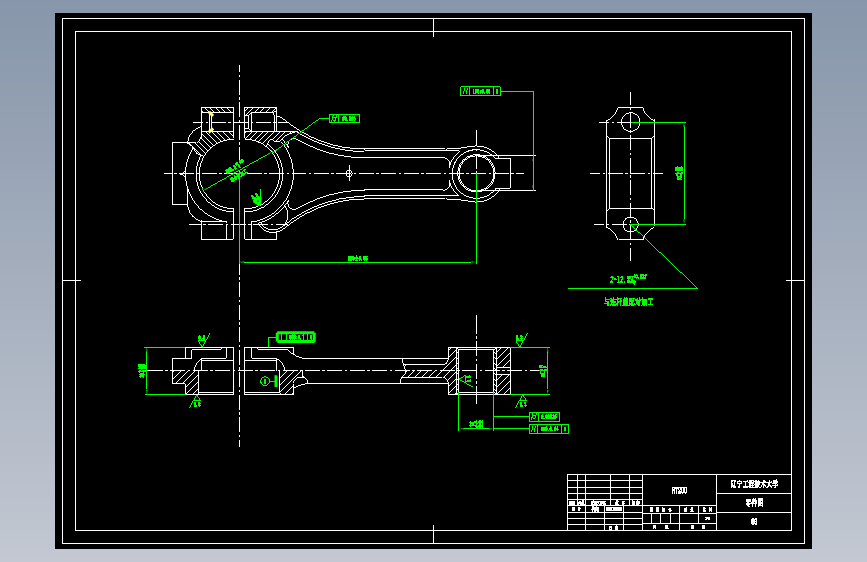The height and width of the screenshot is (562, 867).
Task: Click the material label in title block center cell
Action: [680, 491]
